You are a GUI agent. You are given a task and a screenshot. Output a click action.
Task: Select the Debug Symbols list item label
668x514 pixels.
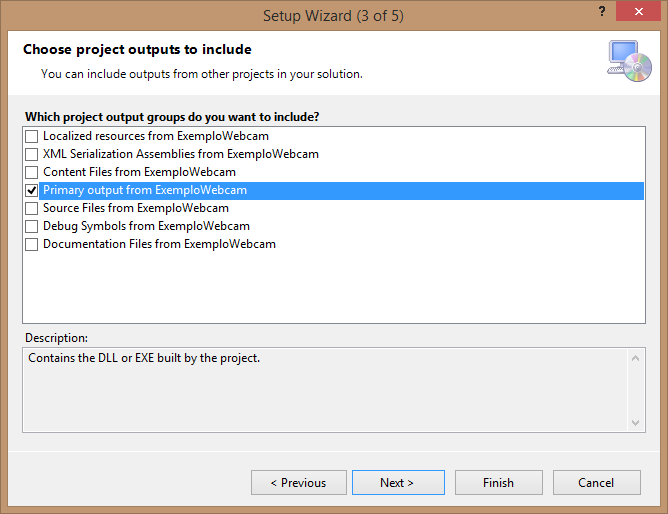(x=147, y=226)
